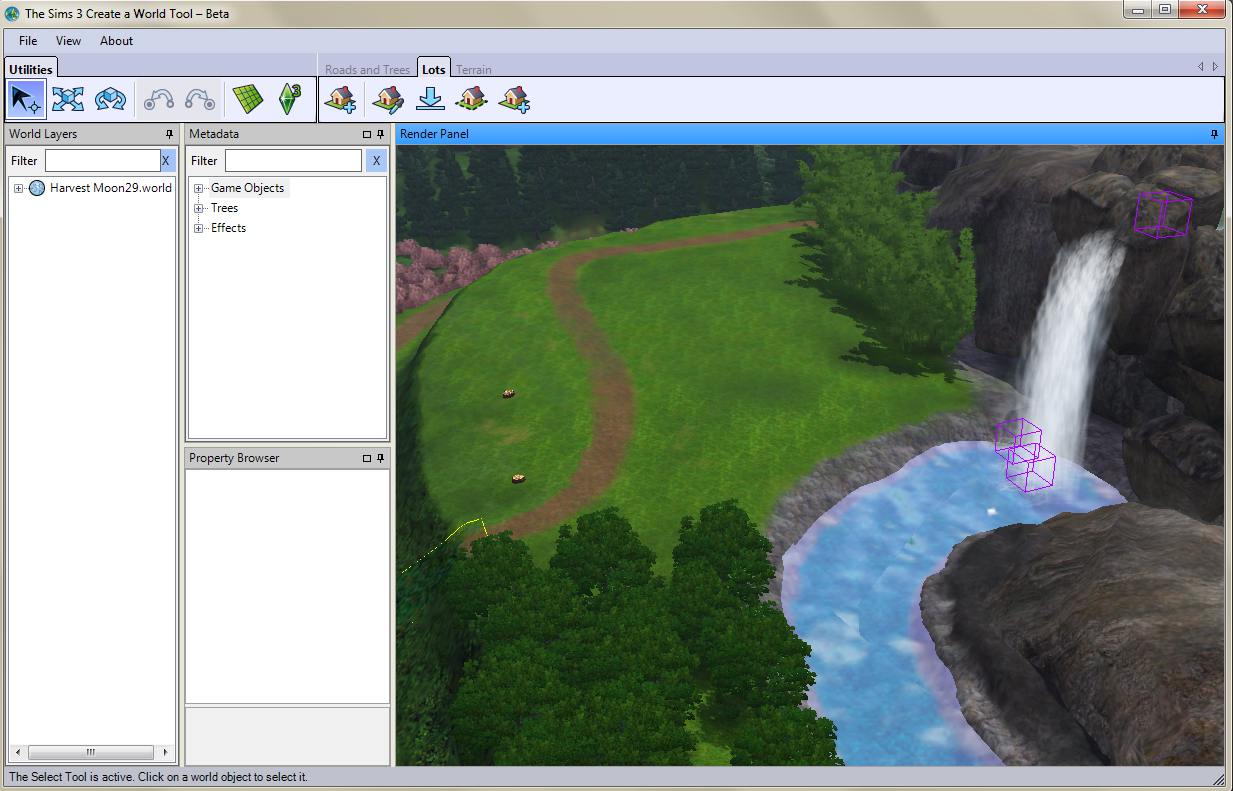Select Effects in Metadata tree

point(228,228)
